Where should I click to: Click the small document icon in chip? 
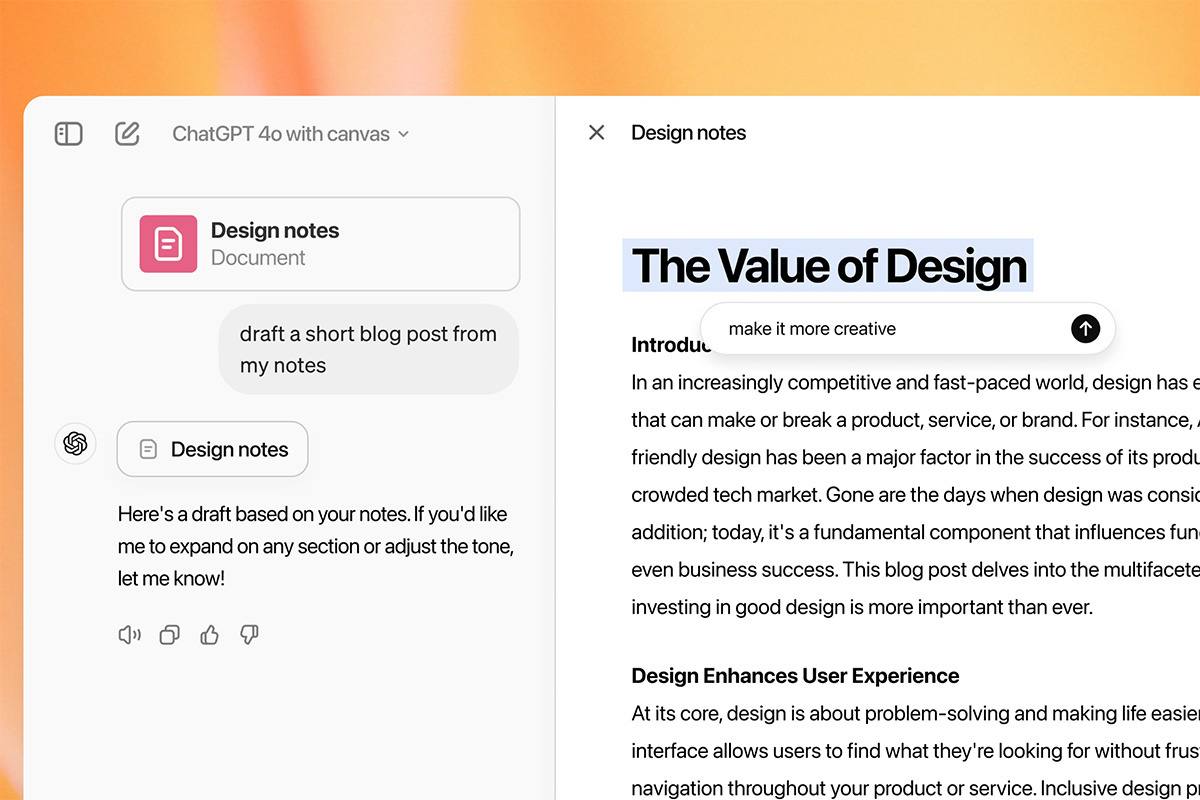148,450
